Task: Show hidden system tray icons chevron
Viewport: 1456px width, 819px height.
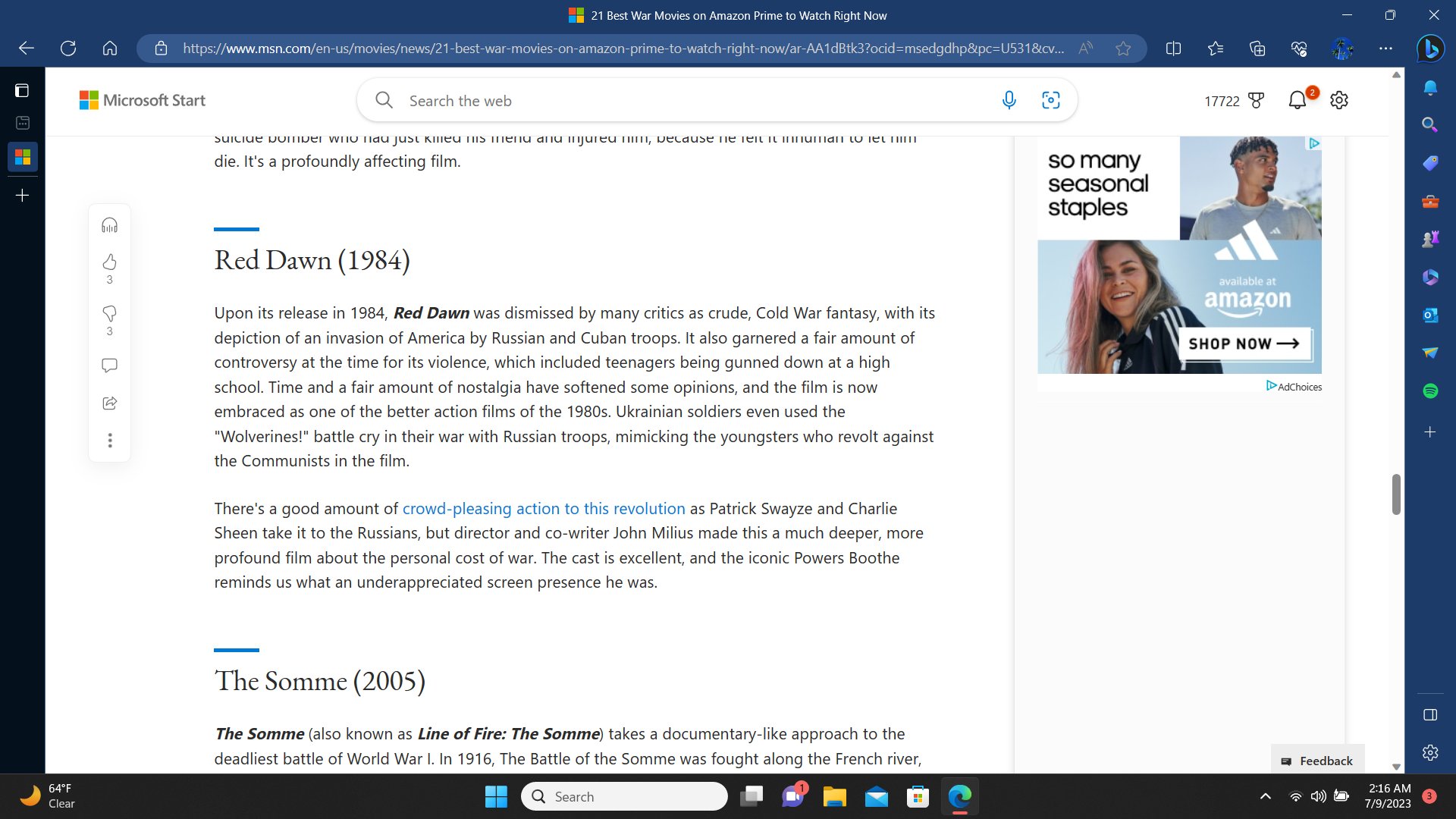Action: tap(1265, 796)
